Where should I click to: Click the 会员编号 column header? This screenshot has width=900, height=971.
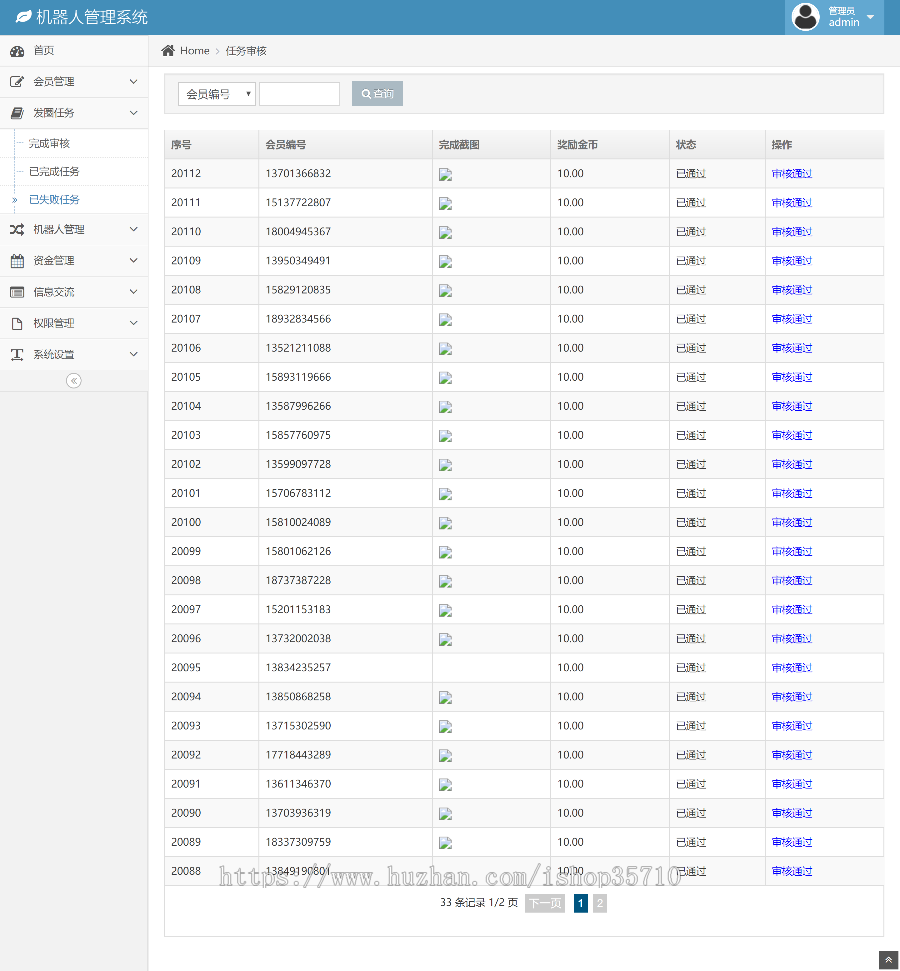[x=286, y=145]
